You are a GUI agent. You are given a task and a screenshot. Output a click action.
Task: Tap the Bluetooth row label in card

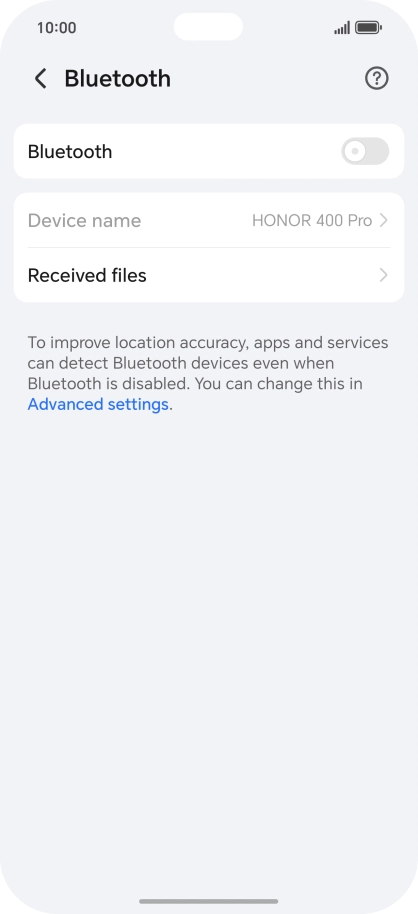pos(70,152)
